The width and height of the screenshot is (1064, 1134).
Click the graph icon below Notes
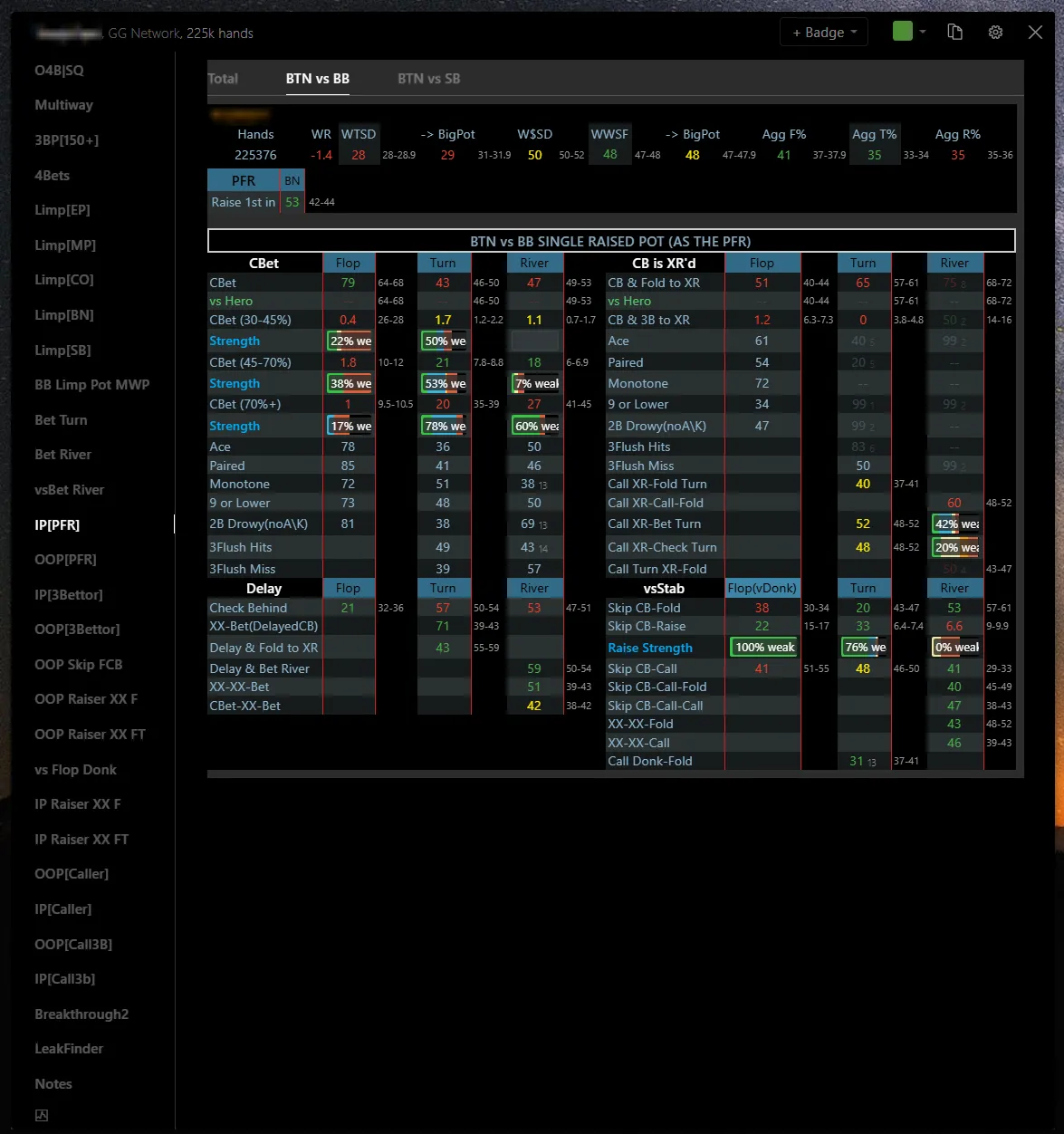pyautogui.click(x=42, y=1116)
